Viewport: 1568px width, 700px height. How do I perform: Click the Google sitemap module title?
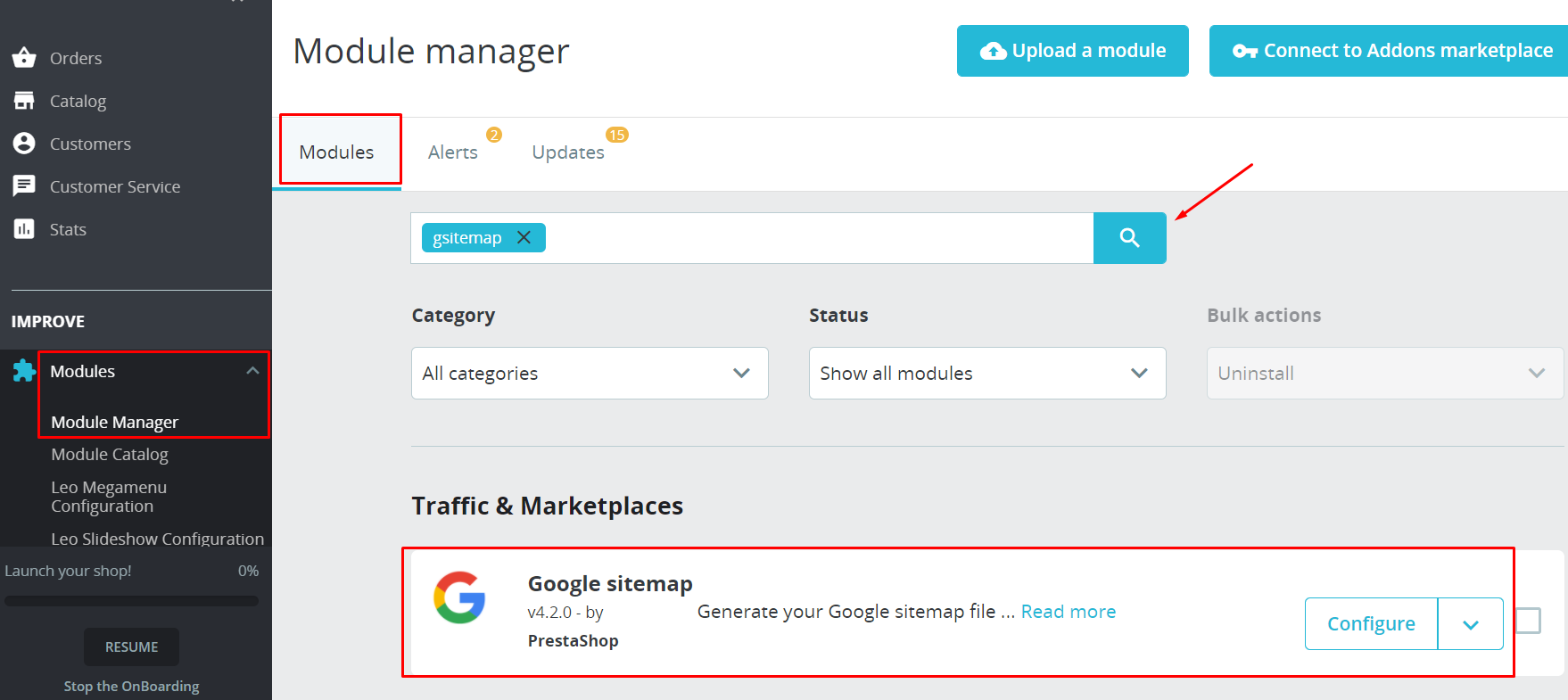[610, 583]
